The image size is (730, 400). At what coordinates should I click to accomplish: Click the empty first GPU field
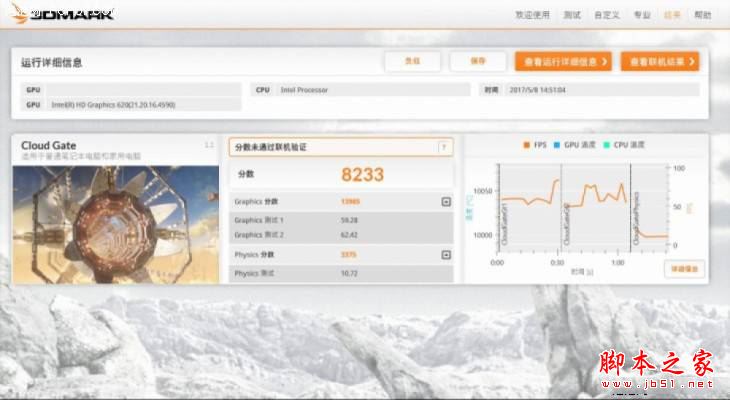pyautogui.click(x=144, y=90)
